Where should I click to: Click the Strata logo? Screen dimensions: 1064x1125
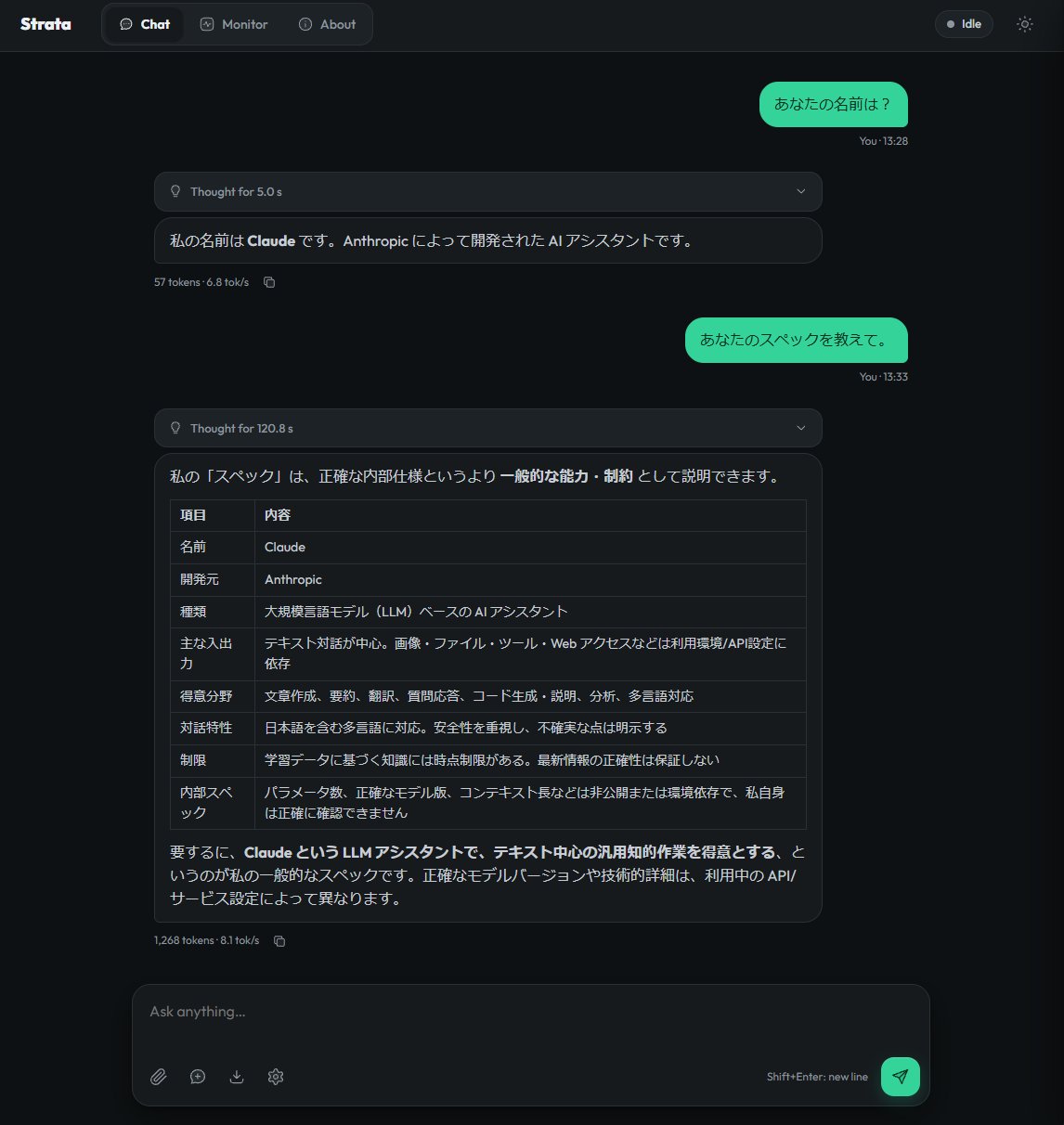(45, 24)
